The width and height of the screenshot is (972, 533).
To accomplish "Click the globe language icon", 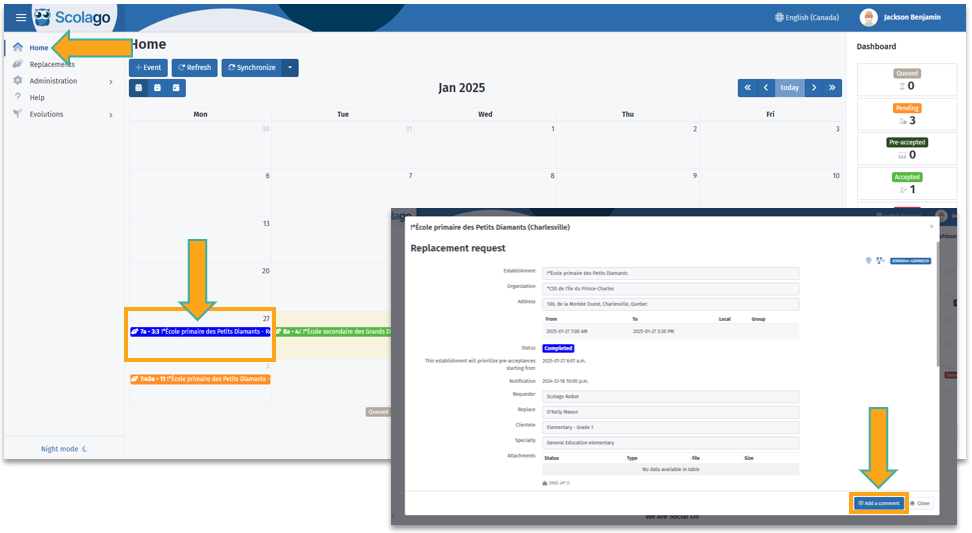I will pos(779,17).
